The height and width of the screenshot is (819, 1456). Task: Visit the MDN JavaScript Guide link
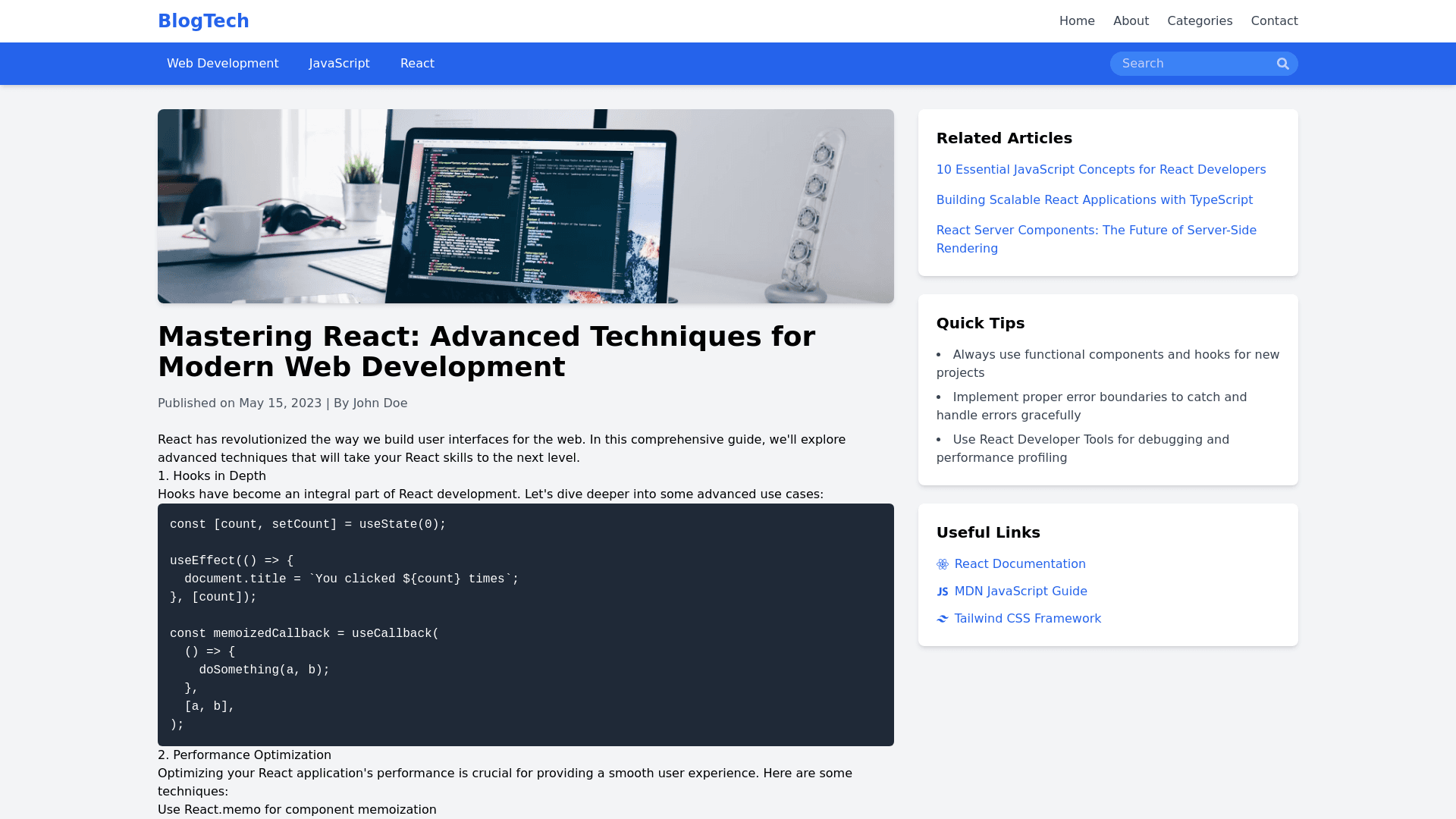coord(1020,591)
